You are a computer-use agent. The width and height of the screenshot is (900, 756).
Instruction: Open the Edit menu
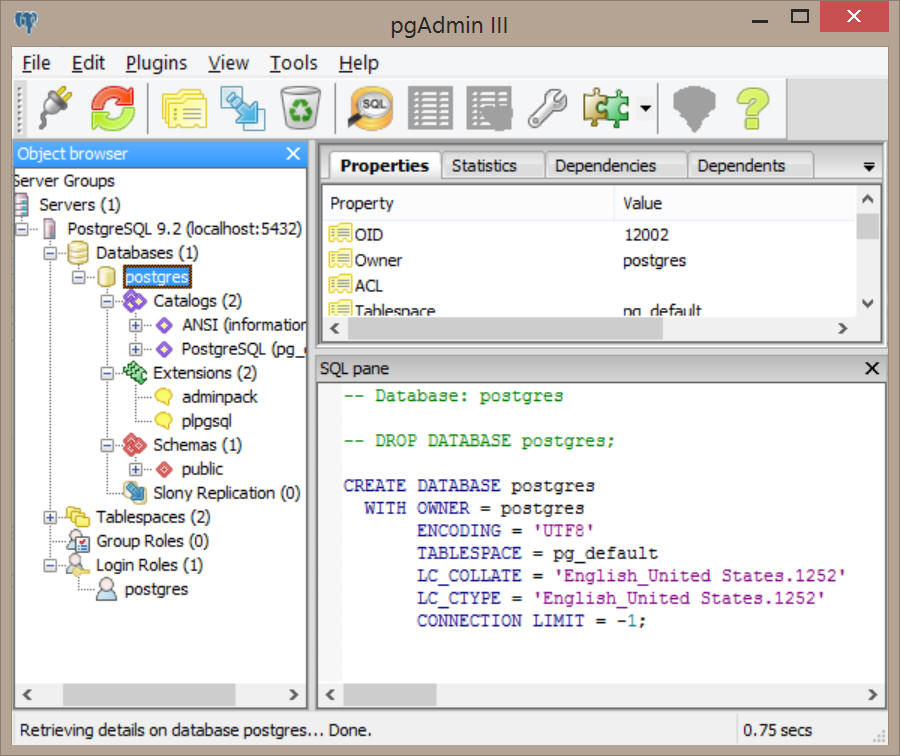pyautogui.click(x=88, y=63)
